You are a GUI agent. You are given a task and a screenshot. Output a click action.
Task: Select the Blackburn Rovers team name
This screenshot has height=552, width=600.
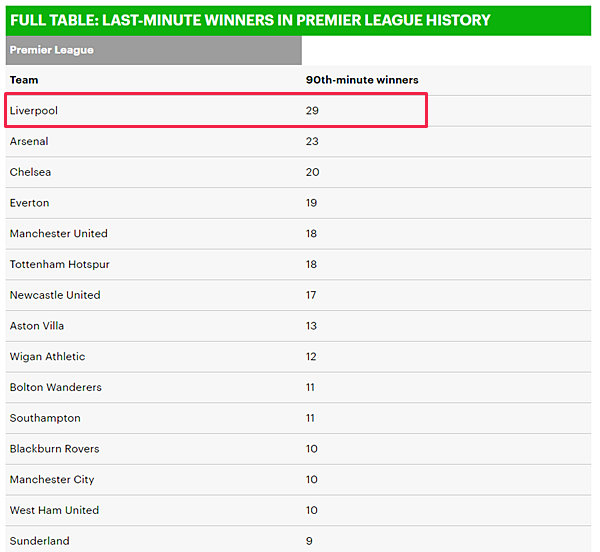(x=54, y=449)
